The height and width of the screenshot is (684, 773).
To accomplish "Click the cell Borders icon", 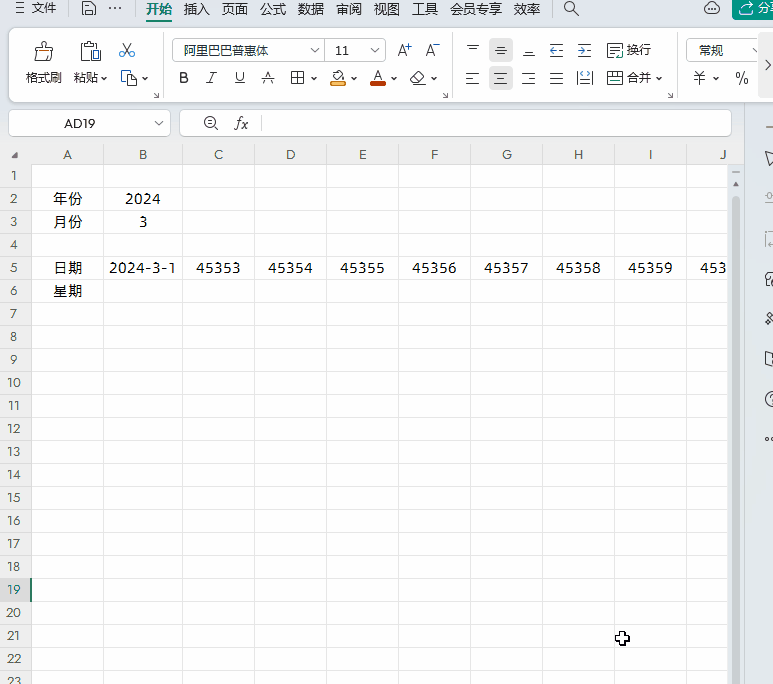I will point(297,78).
